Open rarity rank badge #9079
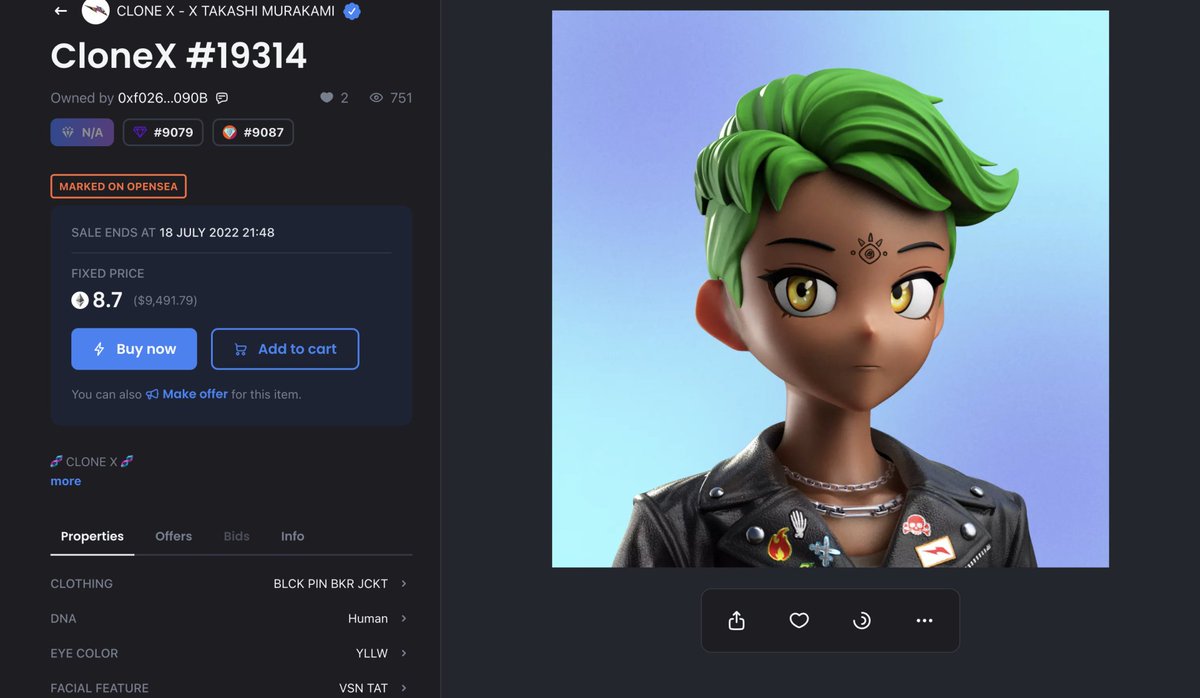 tap(163, 132)
